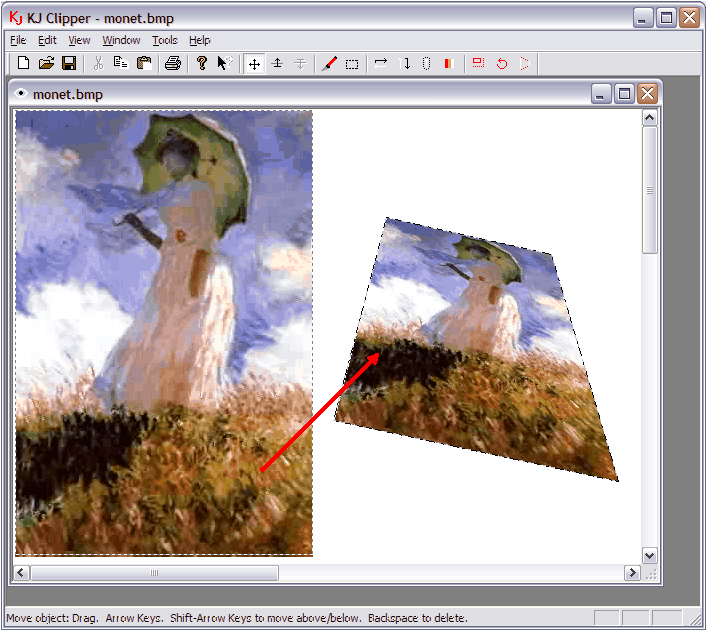
Task: Copy selection using the copy icon
Action: click(x=121, y=63)
